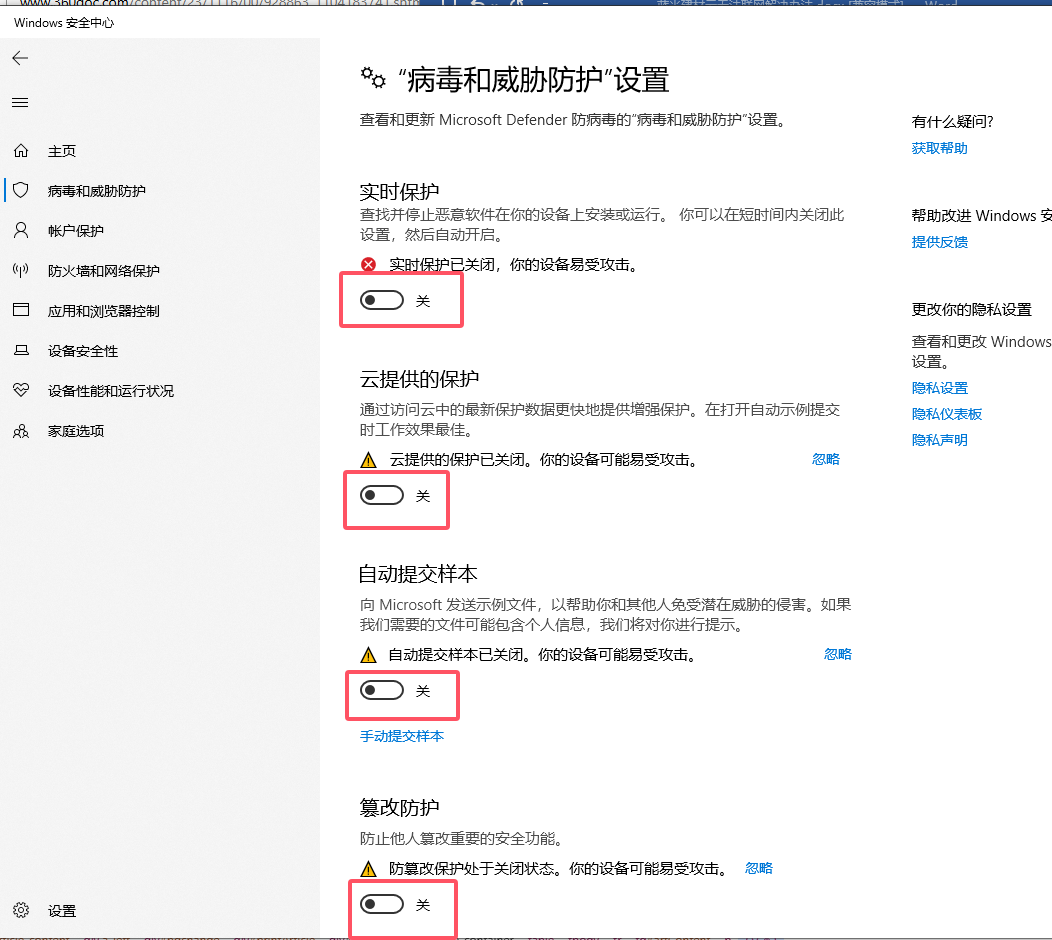Go back with the left arrow icon
Viewport: 1052px width, 940px height.
pyautogui.click(x=20, y=58)
